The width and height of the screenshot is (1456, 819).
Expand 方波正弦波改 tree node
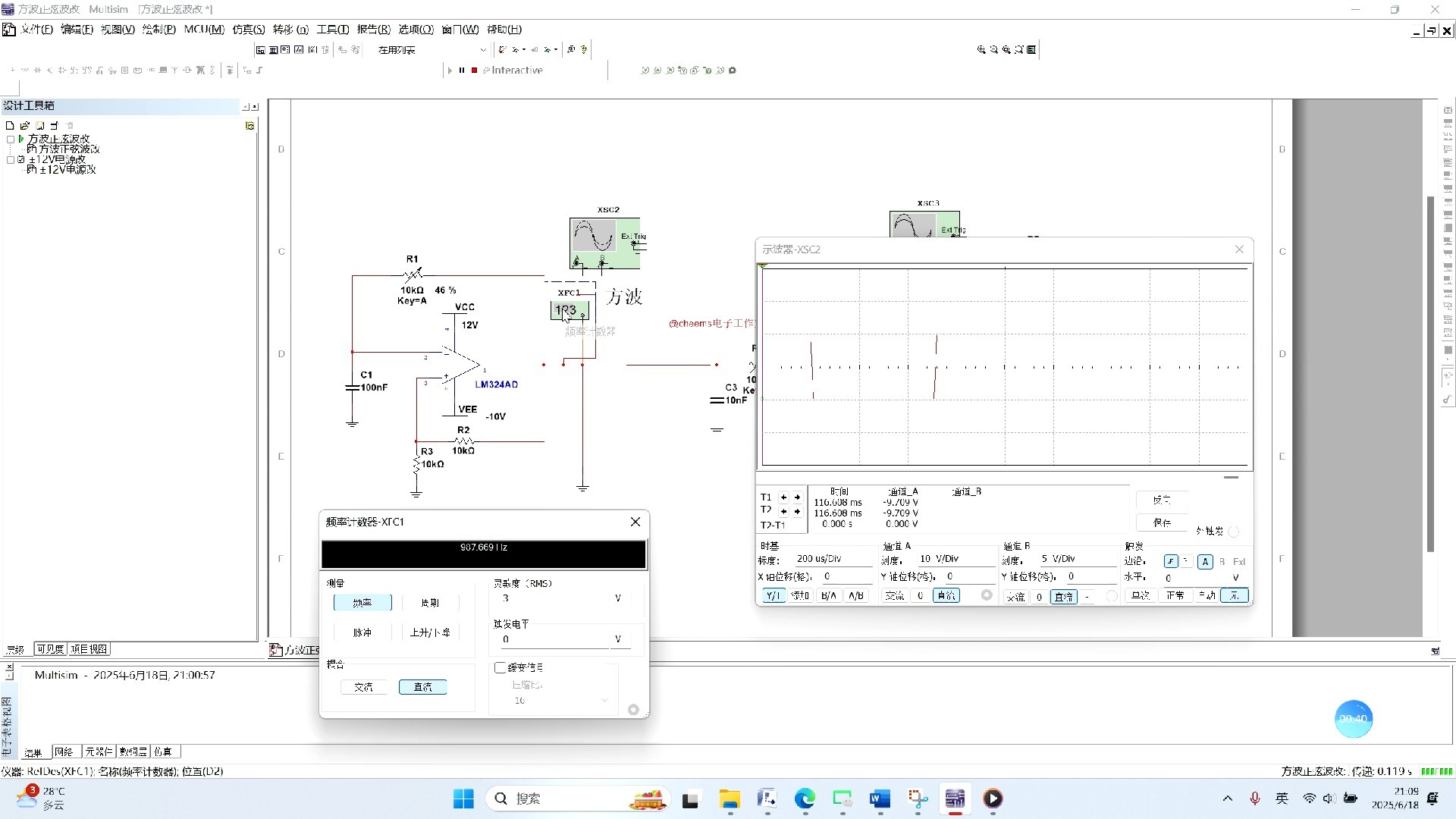pos(11,140)
